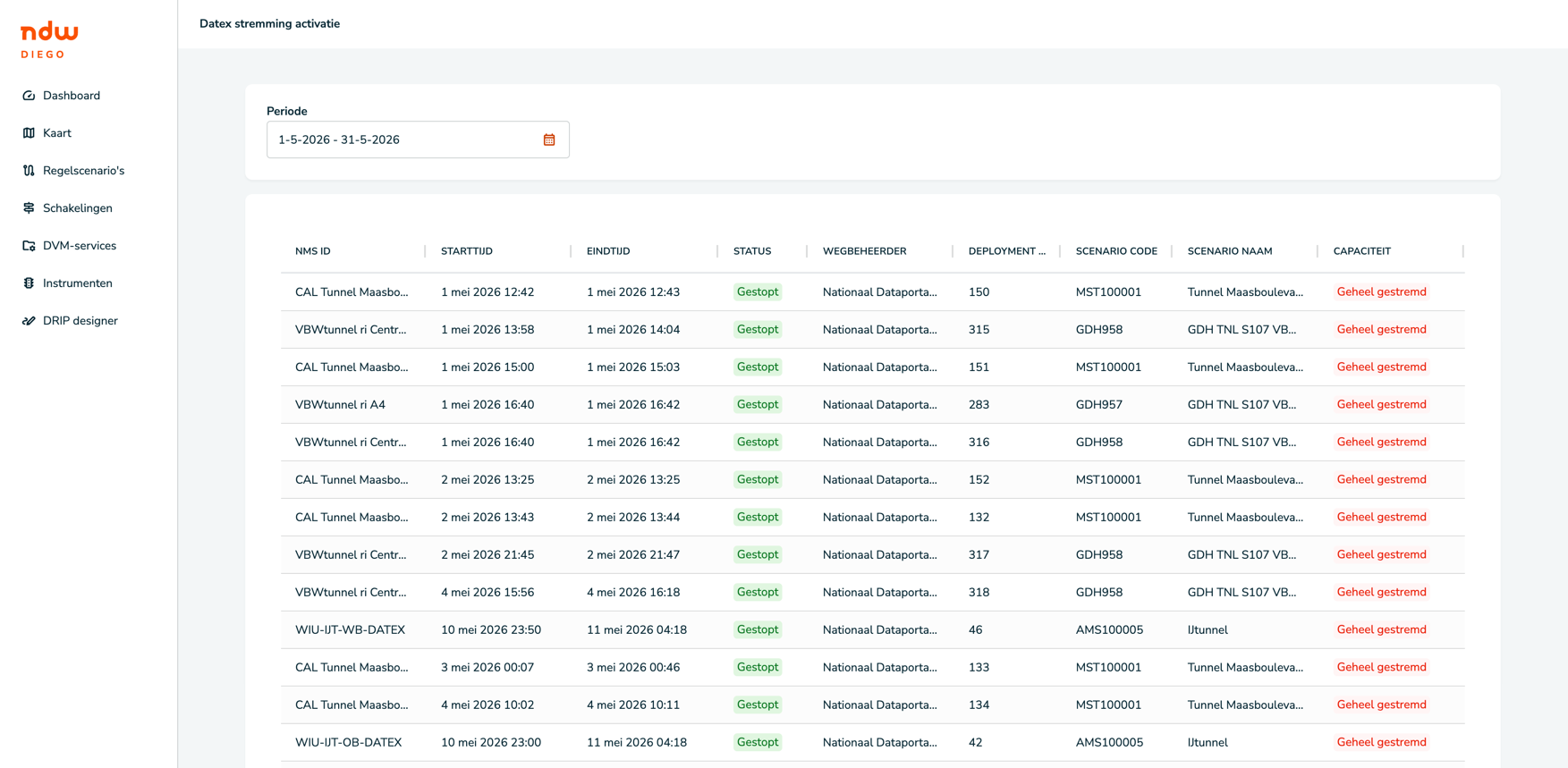Image resolution: width=1568 pixels, height=768 pixels.
Task: Open the calendar picker icon in Periode
Action: 549,139
